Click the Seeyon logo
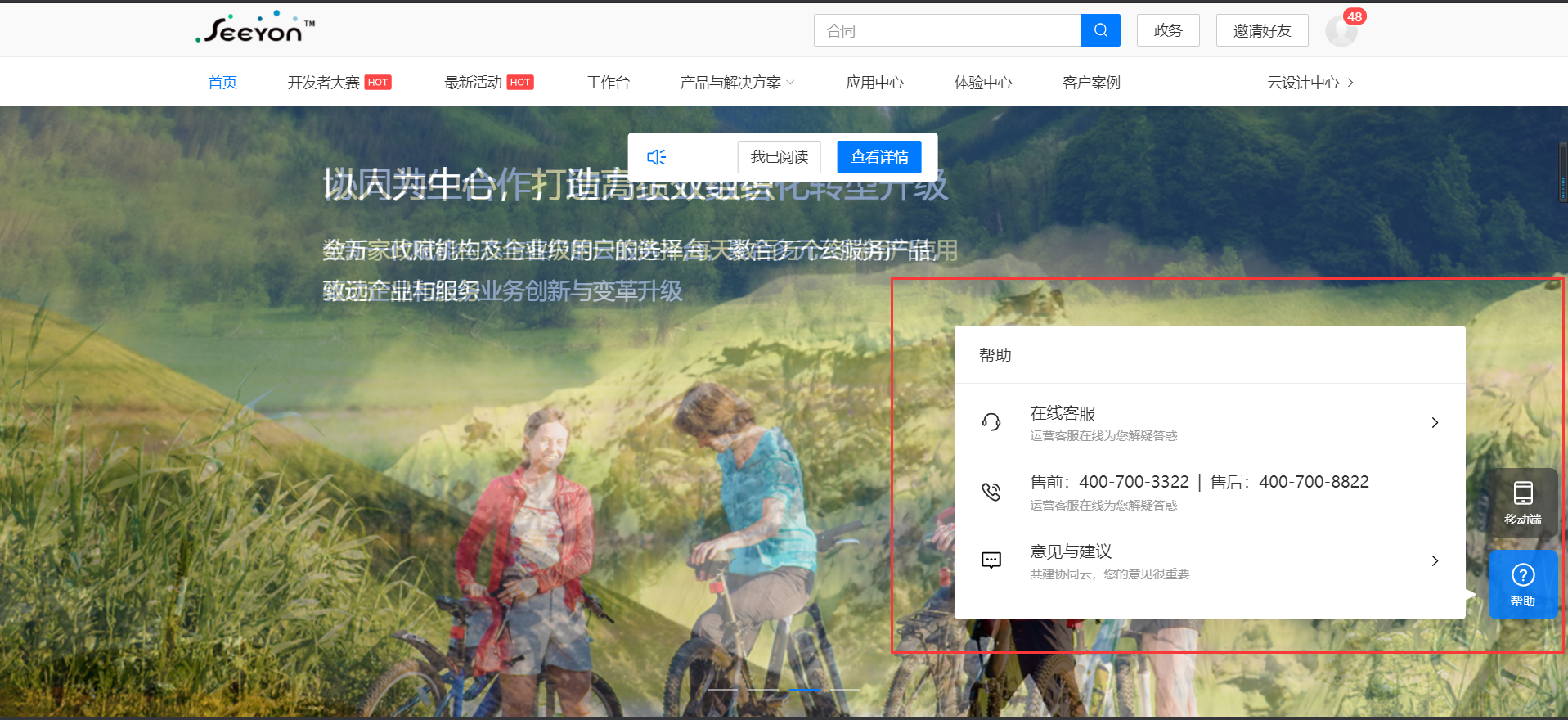The height and width of the screenshot is (720, 1568). (x=255, y=28)
